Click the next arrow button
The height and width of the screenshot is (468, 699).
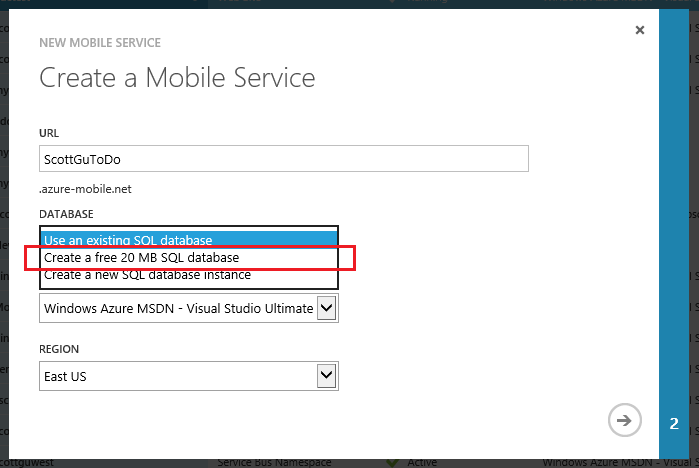tap(625, 420)
